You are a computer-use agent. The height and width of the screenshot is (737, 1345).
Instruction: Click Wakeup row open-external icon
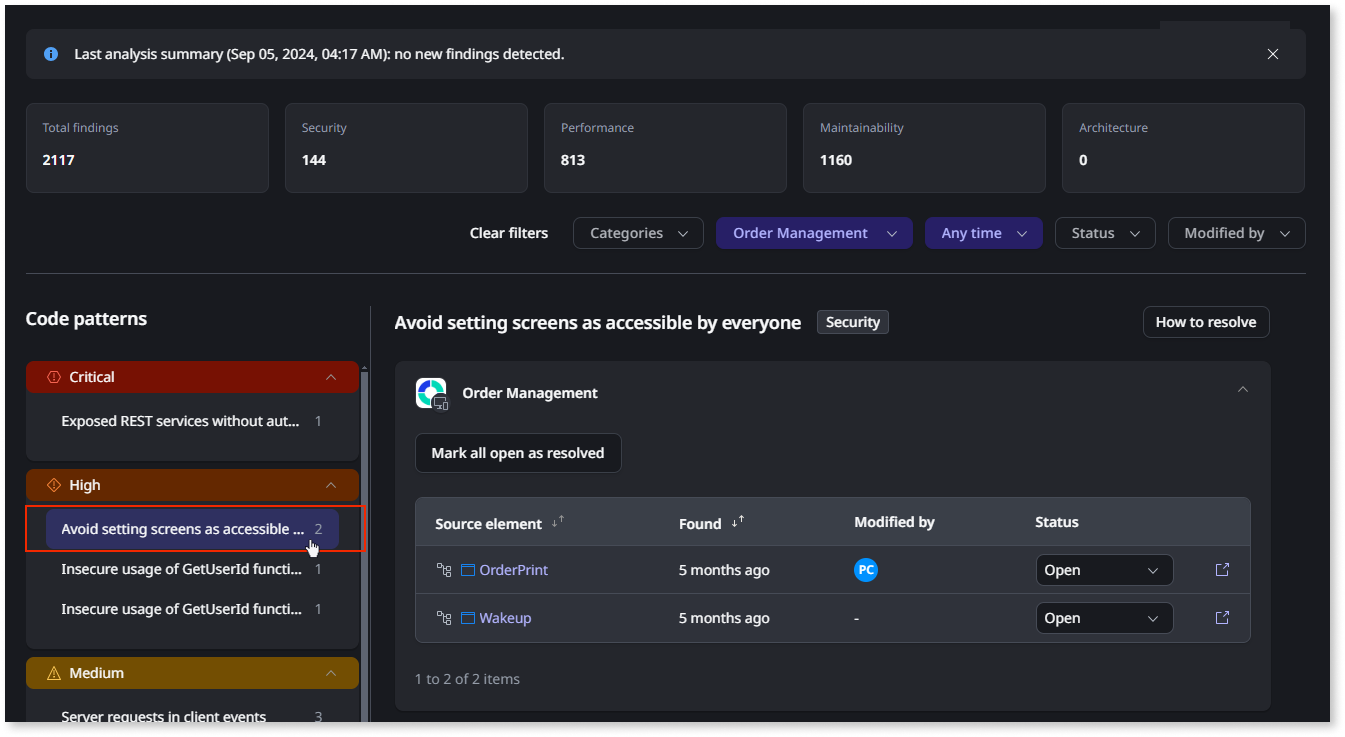click(x=1221, y=618)
